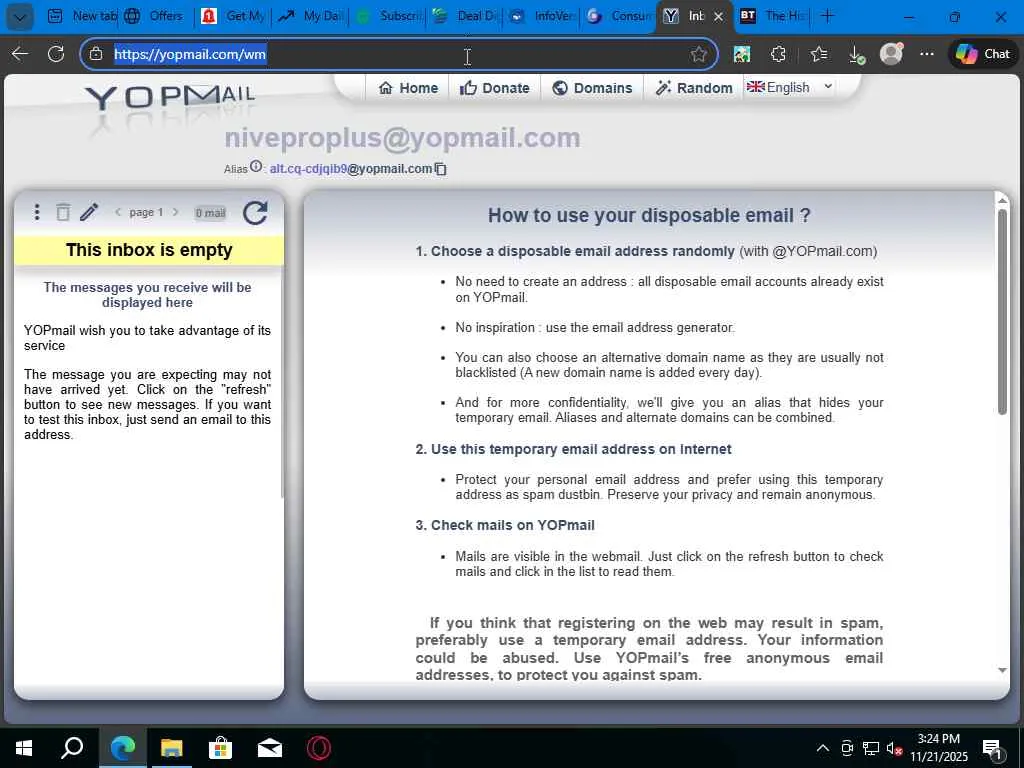The width and height of the screenshot is (1024, 768).
Task: Open the notification center icon
Action: pos(993,748)
